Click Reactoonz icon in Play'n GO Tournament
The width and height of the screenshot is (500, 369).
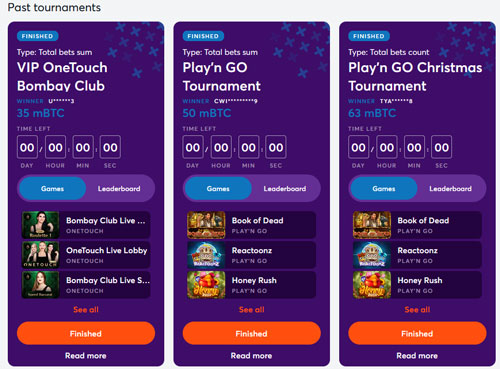(x=206, y=255)
